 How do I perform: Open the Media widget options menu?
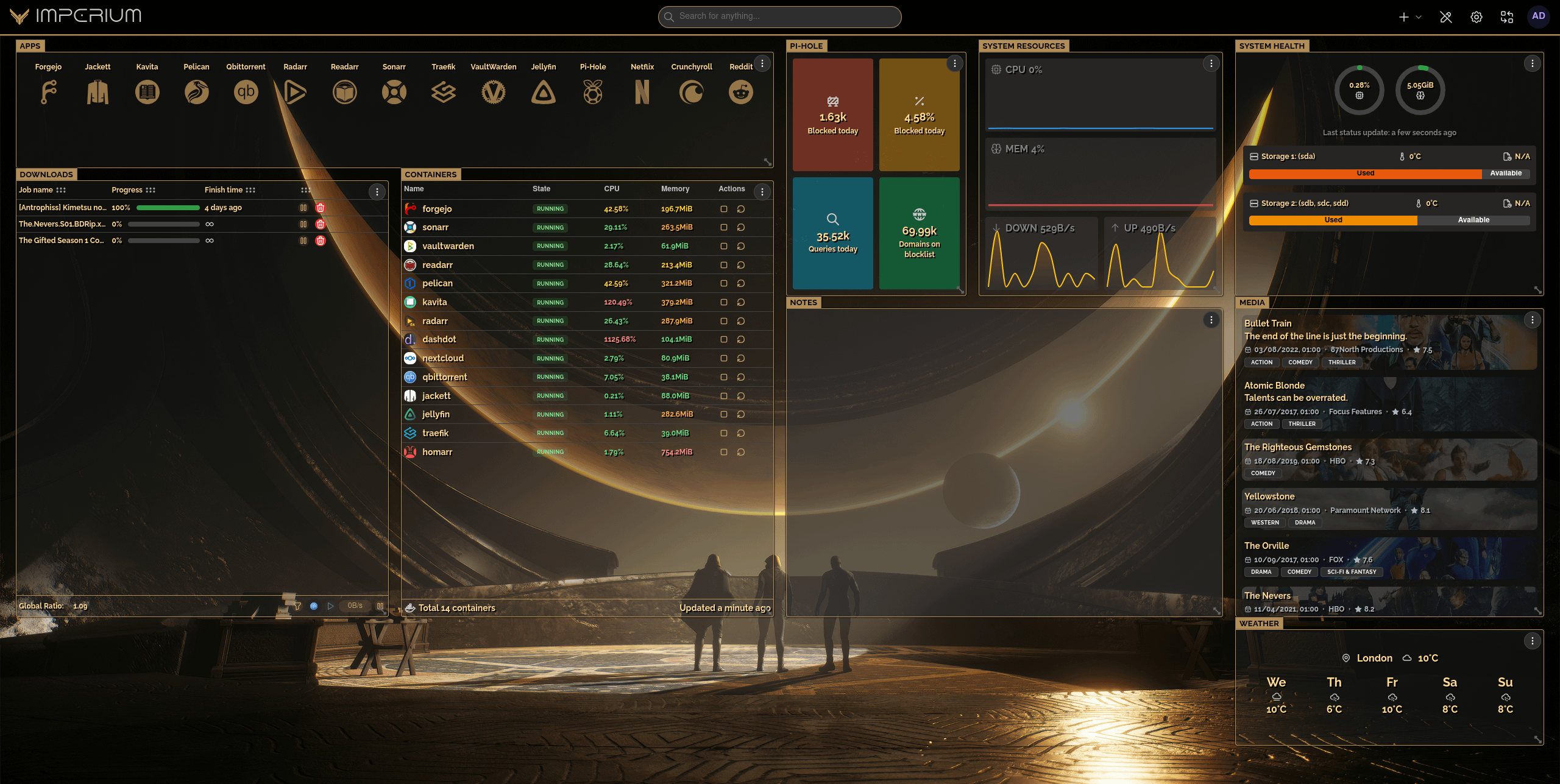1533,319
